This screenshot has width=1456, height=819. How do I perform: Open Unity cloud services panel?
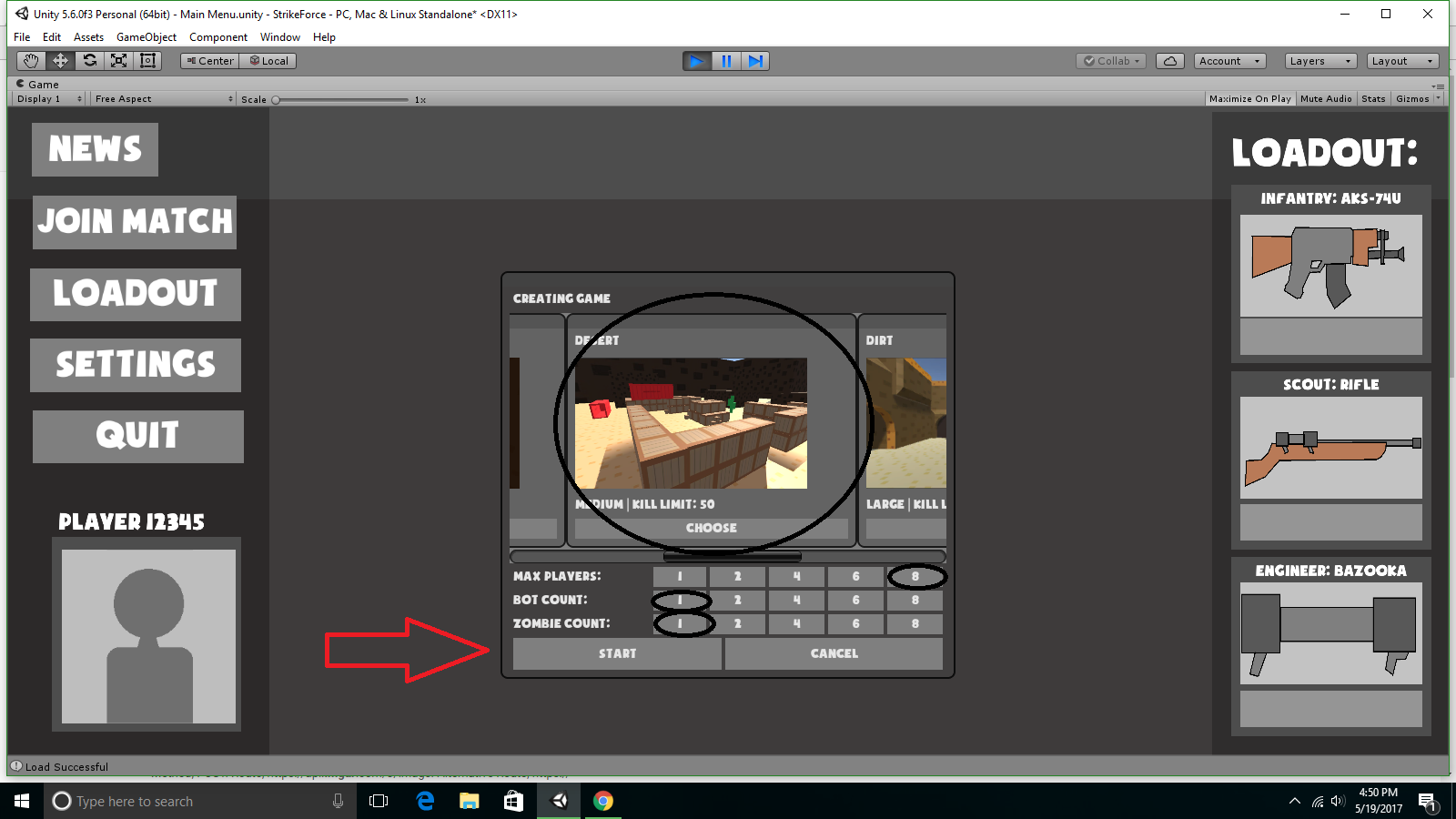tap(1169, 61)
